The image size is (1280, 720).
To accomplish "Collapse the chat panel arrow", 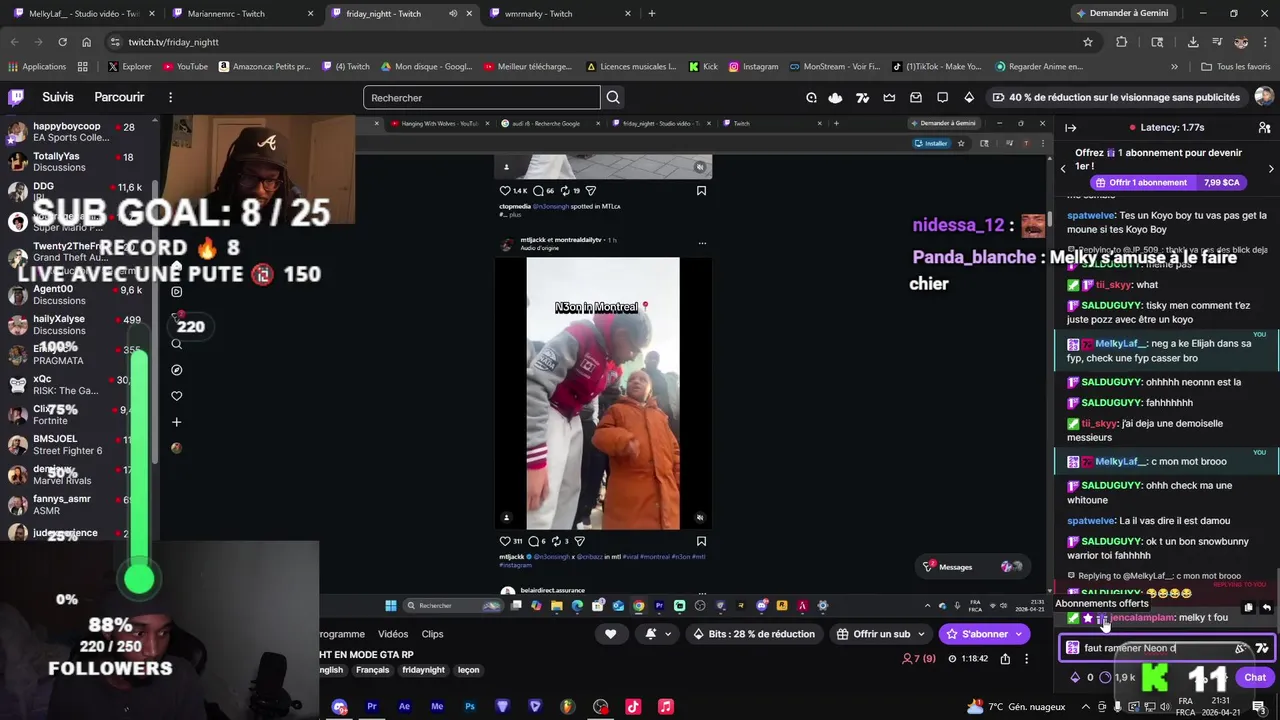I will (x=1070, y=128).
